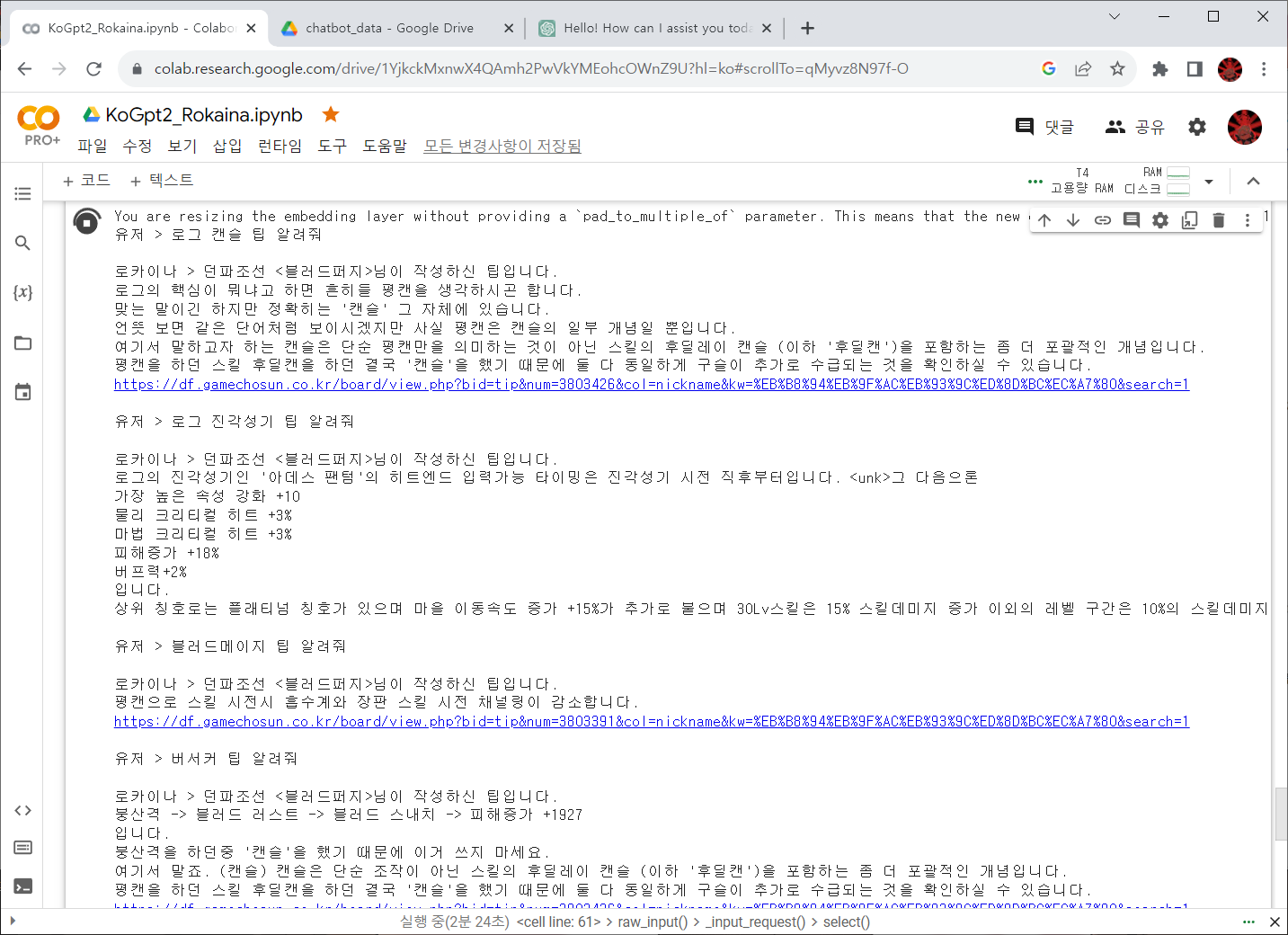The width and height of the screenshot is (1288, 935).
Task: Add a new code cell with + 코드
Action: (86, 180)
